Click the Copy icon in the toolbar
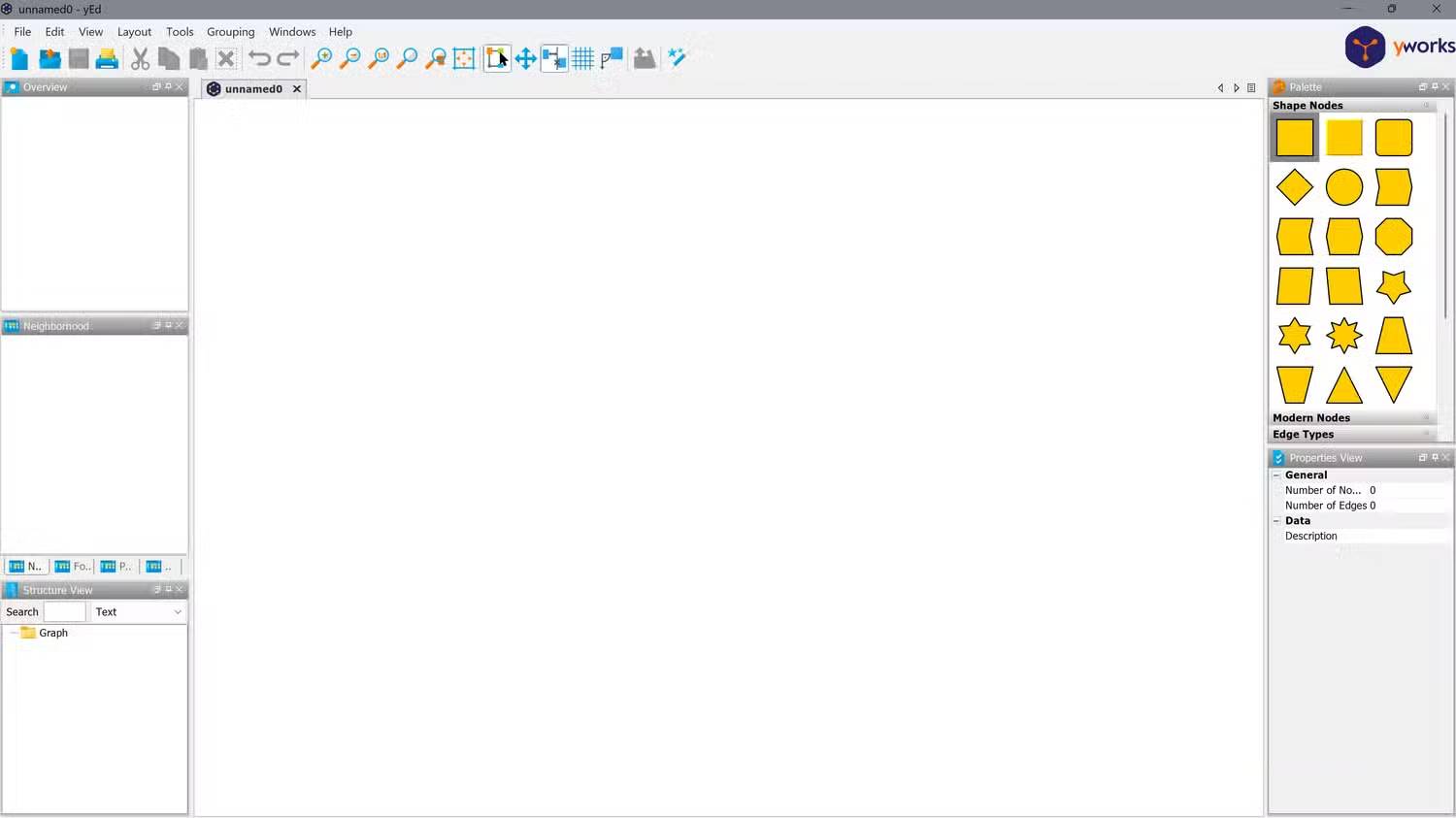Screen dimensions: 1456x818 [169, 59]
